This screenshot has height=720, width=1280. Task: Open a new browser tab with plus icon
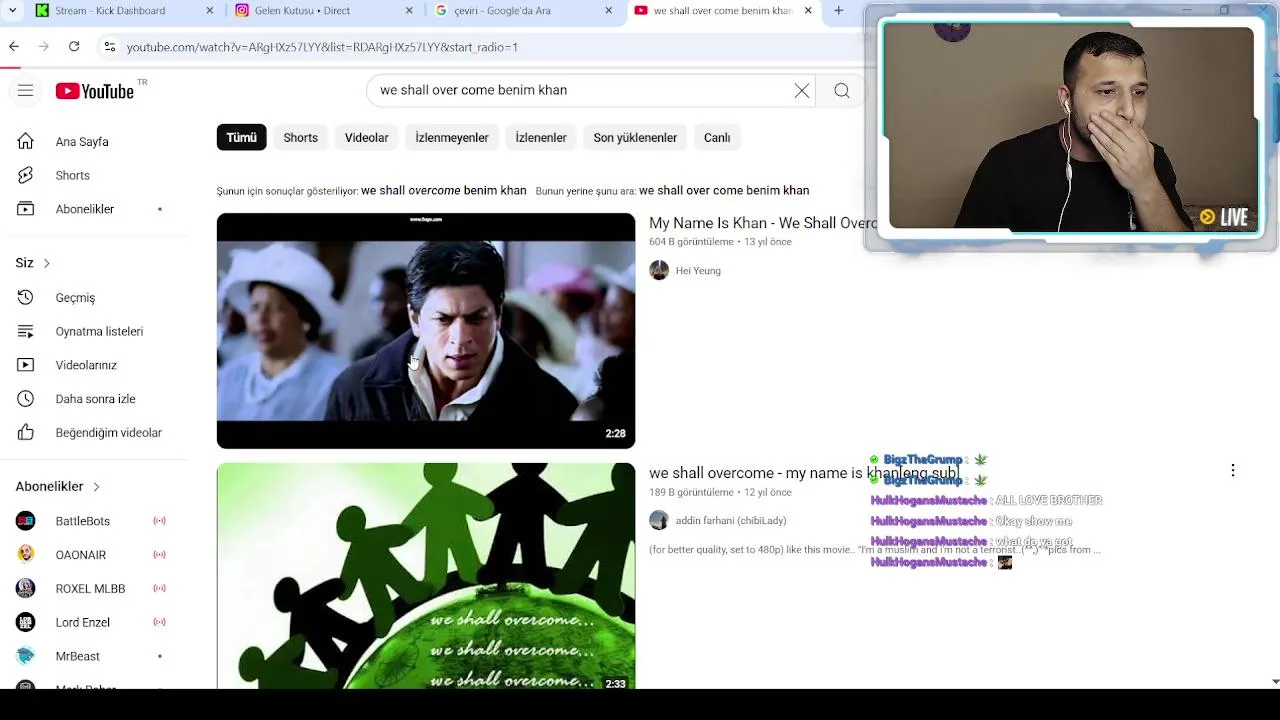click(839, 11)
